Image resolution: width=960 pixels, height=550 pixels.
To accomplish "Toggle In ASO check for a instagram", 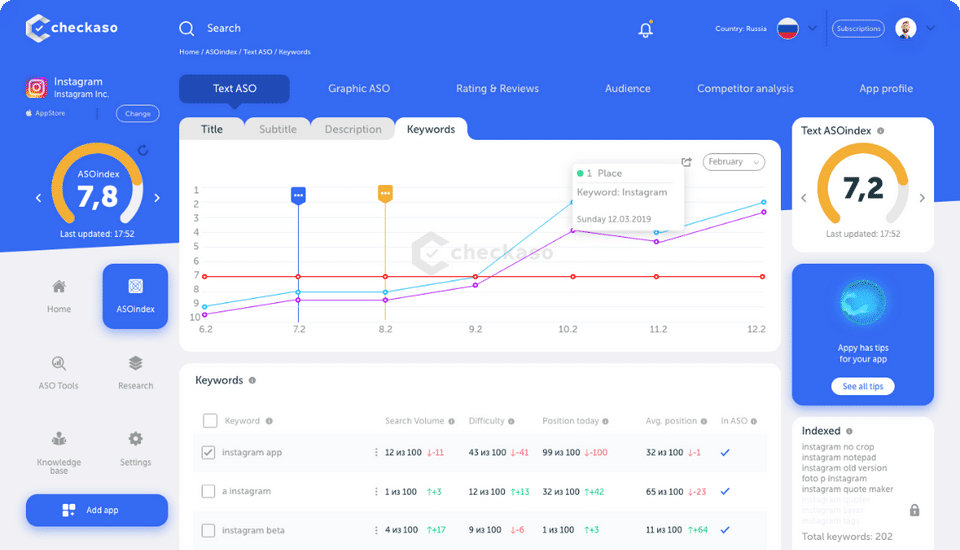I will pos(725,491).
